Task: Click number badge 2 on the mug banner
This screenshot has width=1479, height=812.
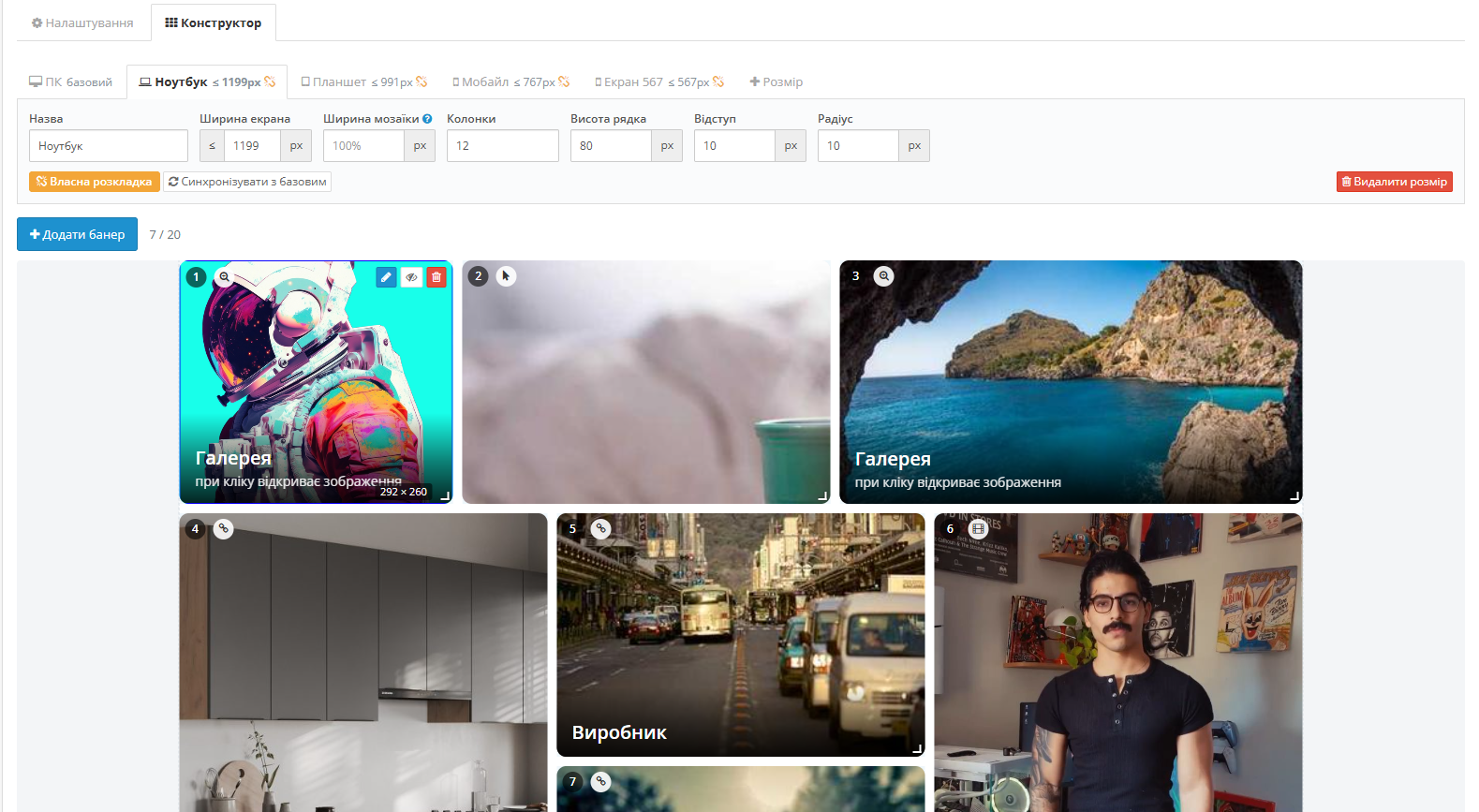Action: pyautogui.click(x=478, y=276)
